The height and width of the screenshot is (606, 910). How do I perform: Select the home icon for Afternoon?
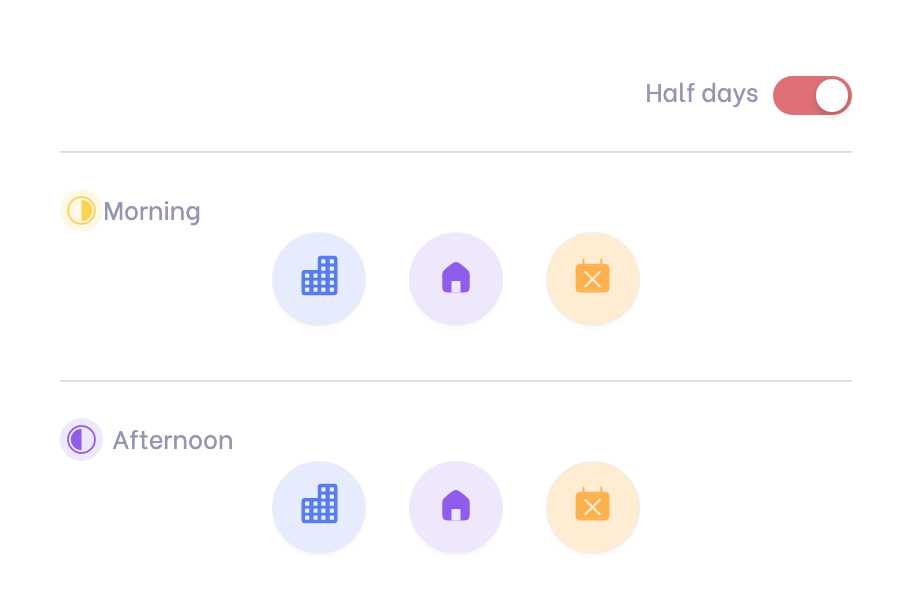click(456, 506)
